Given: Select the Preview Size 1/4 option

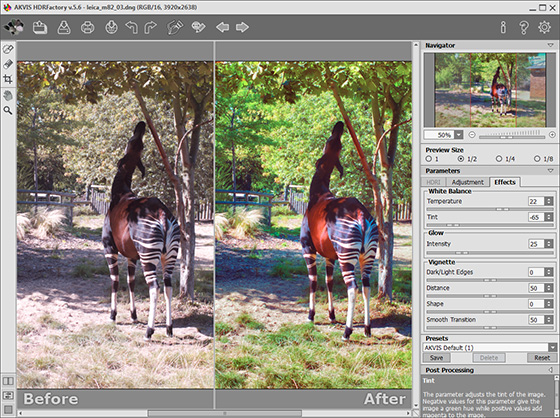Looking at the screenshot, I should click(x=505, y=159).
